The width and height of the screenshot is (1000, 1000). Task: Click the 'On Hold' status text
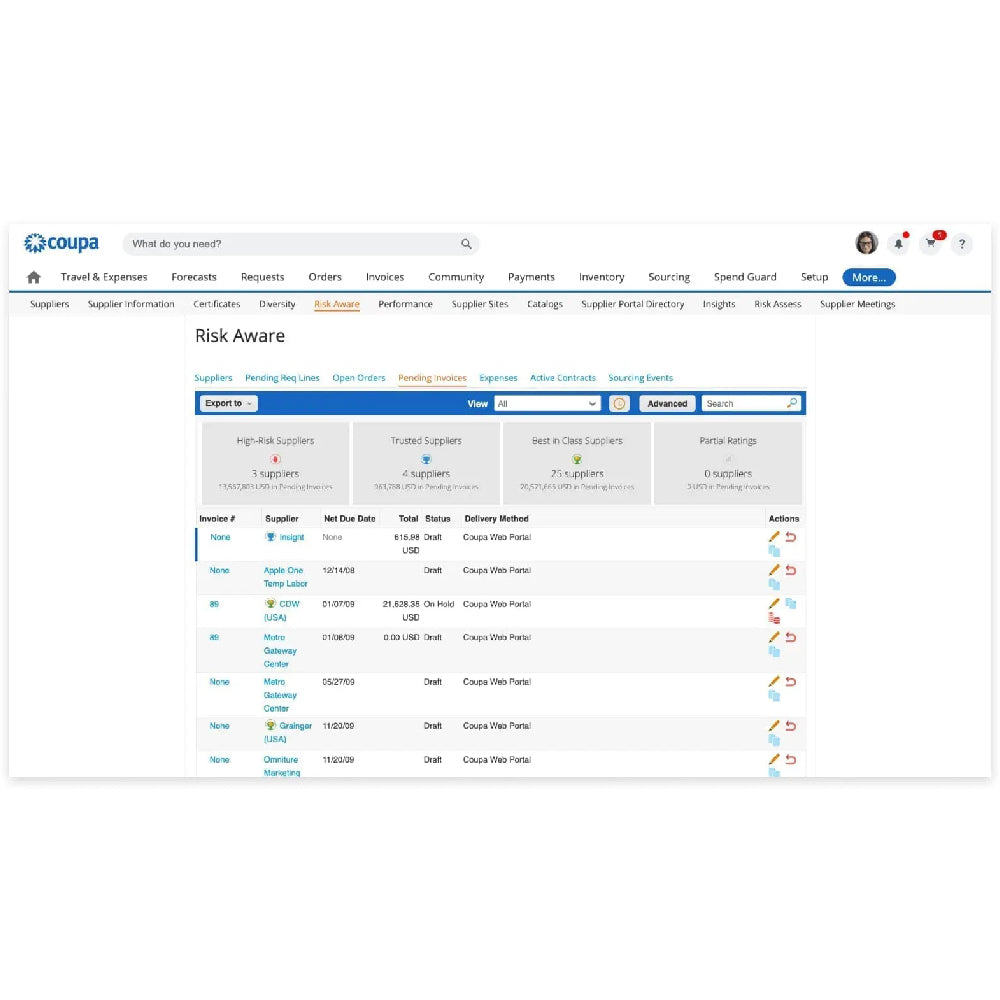point(439,604)
